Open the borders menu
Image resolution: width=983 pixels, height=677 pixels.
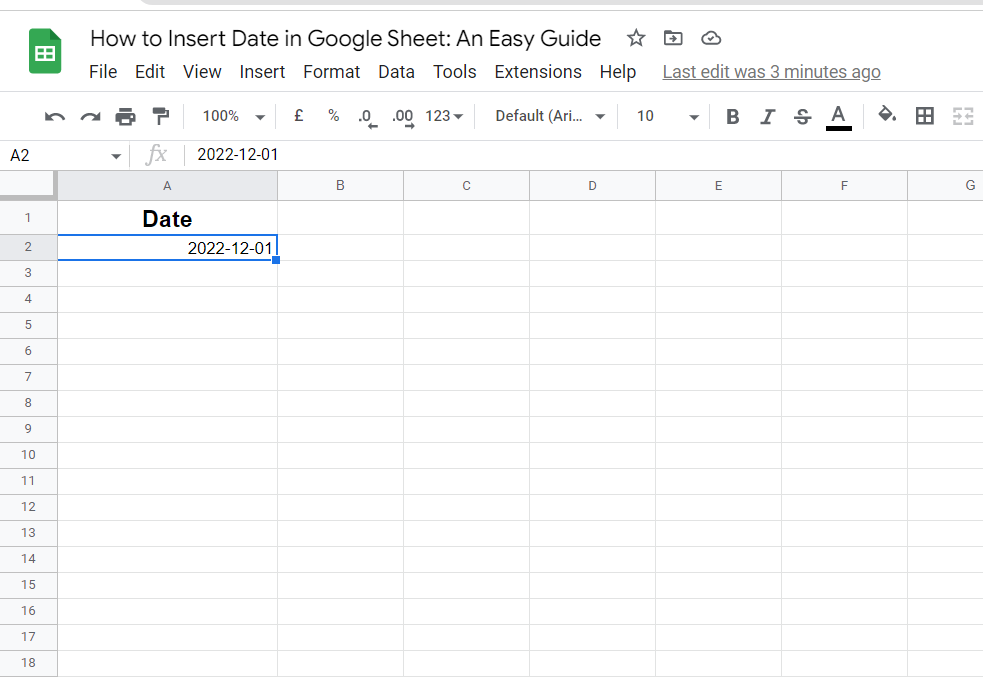(925, 116)
